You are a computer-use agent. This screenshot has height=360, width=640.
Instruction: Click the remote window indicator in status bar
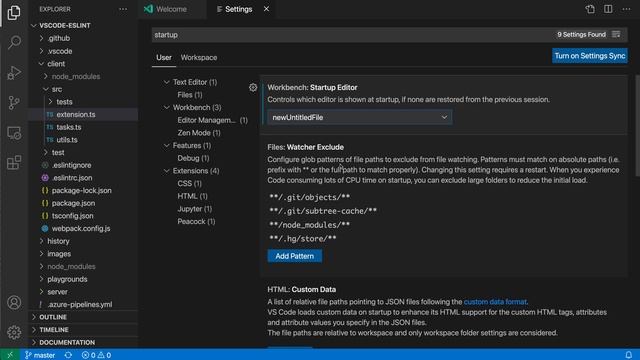coord(10,355)
